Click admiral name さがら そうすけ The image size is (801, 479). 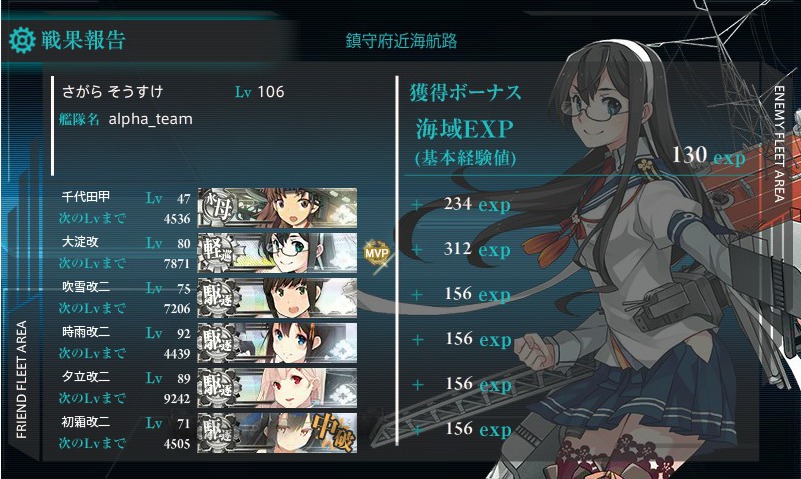(x=112, y=91)
